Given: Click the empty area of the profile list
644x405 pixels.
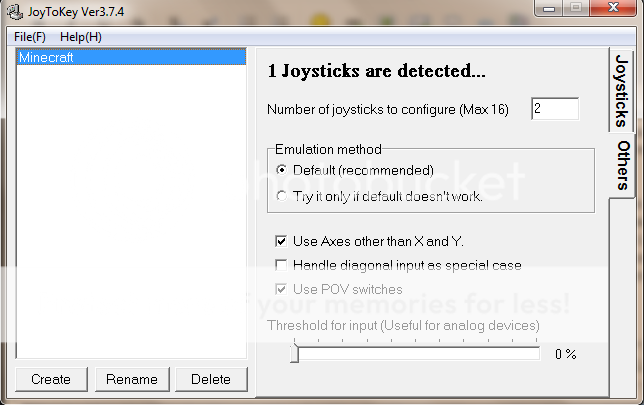Looking at the screenshot, I should [130, 220].
